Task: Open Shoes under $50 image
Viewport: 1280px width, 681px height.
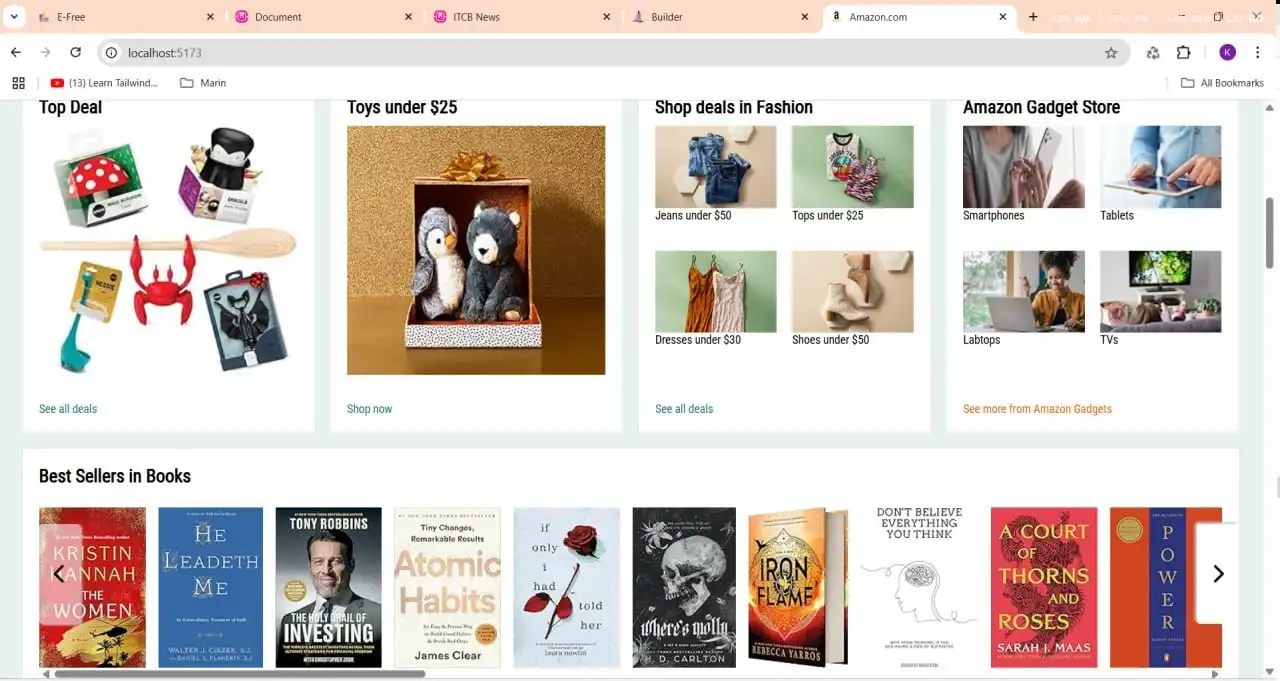Action: [x=852, y=291]
